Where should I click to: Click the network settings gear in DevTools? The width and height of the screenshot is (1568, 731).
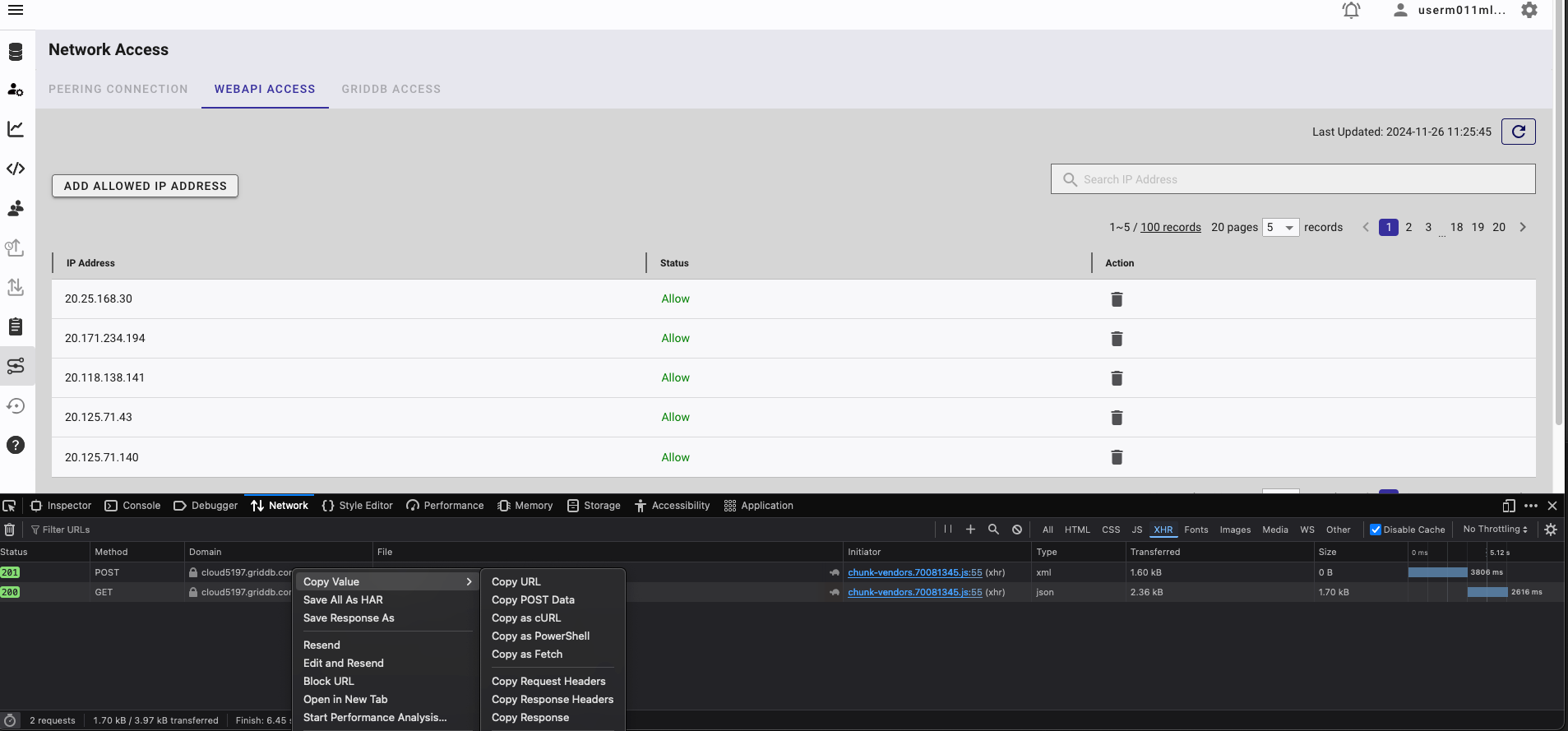point(1551,530)
